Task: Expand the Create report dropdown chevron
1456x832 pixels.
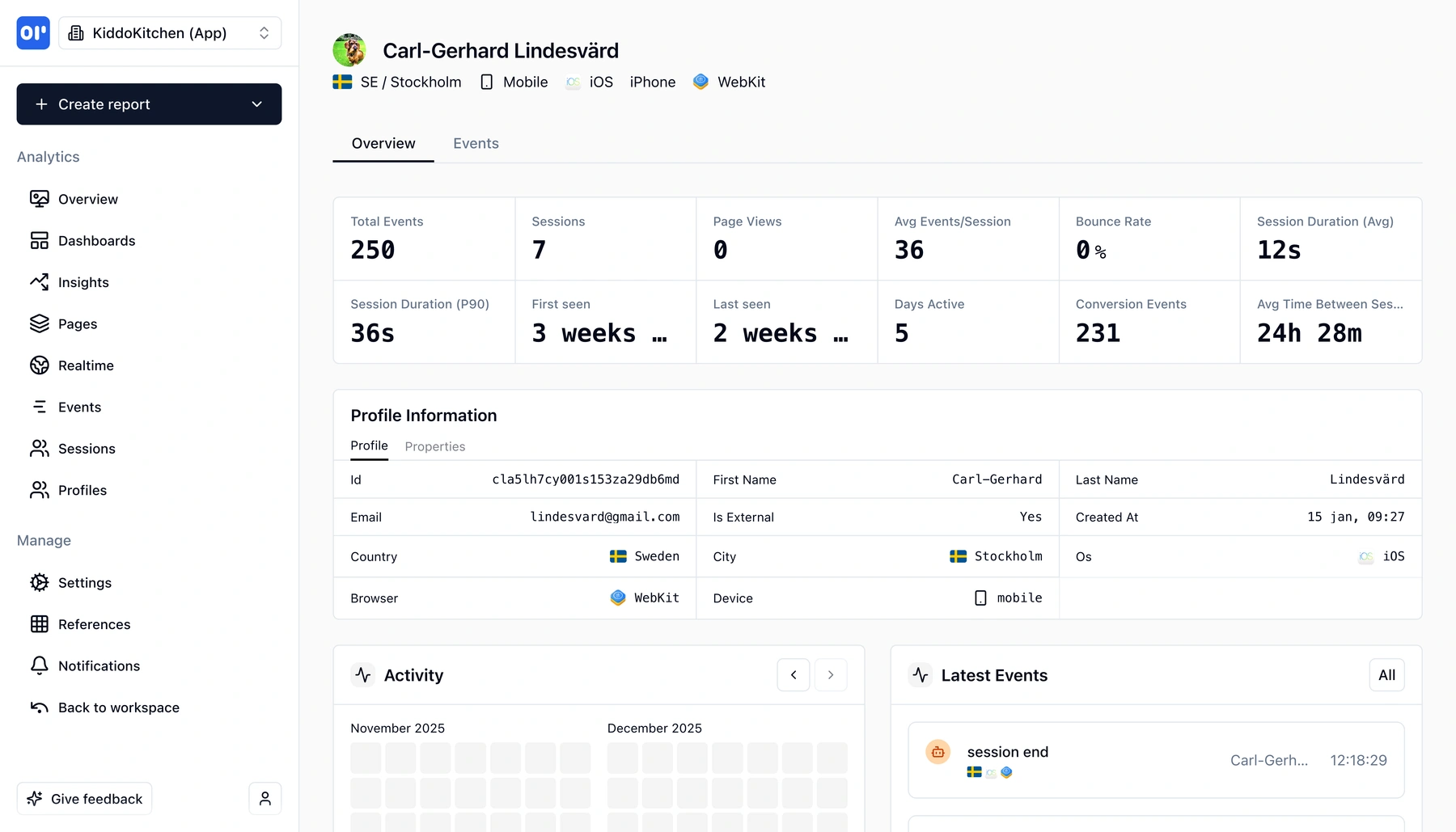Action: 257,103
